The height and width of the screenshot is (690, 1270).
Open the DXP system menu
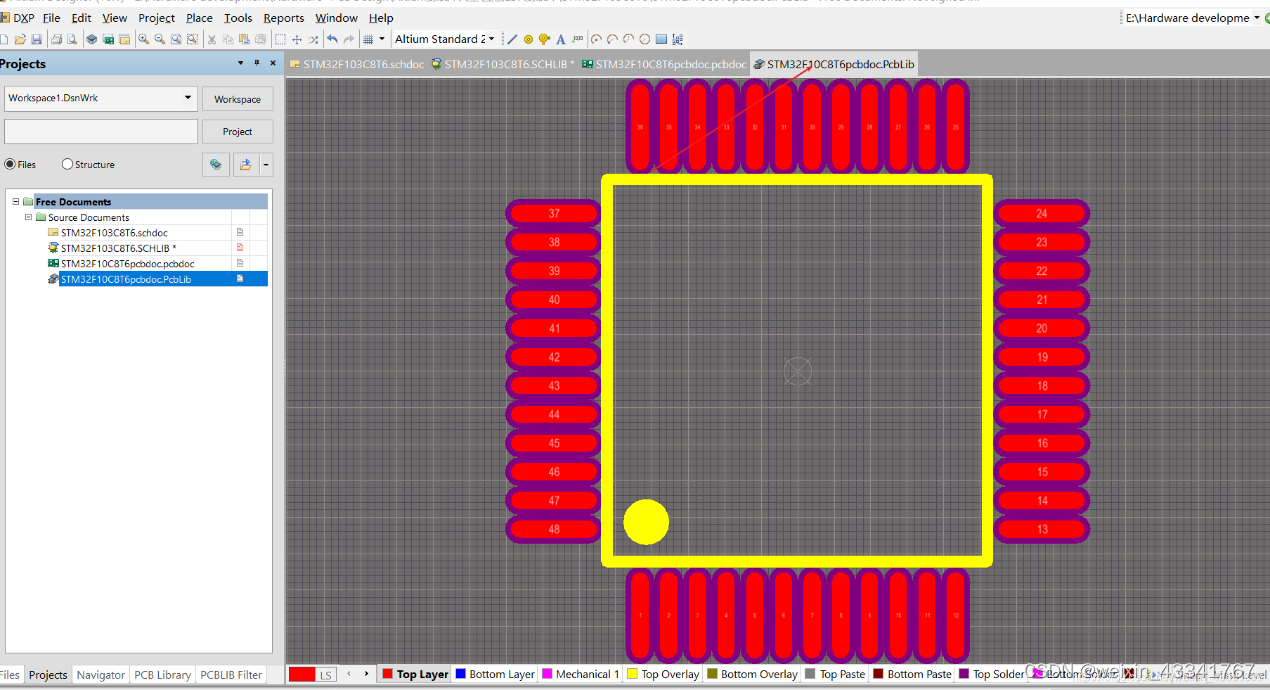coord(17,18)
